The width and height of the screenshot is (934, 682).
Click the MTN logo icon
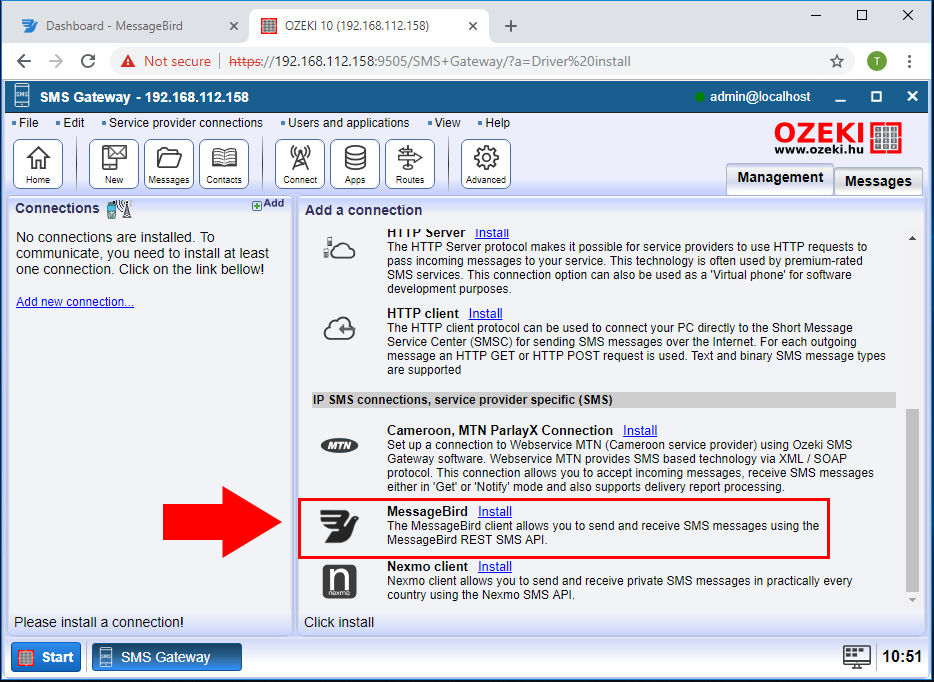pos(340,445)
